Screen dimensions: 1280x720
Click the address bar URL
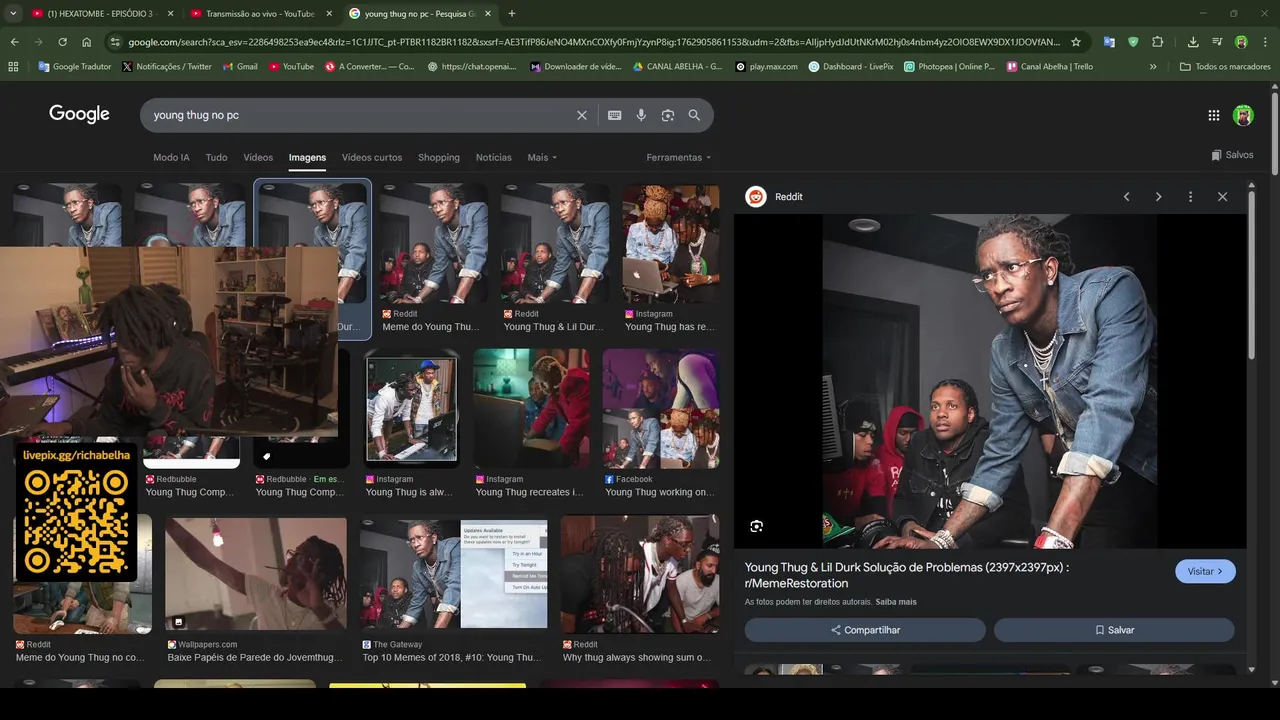(594, 42)
